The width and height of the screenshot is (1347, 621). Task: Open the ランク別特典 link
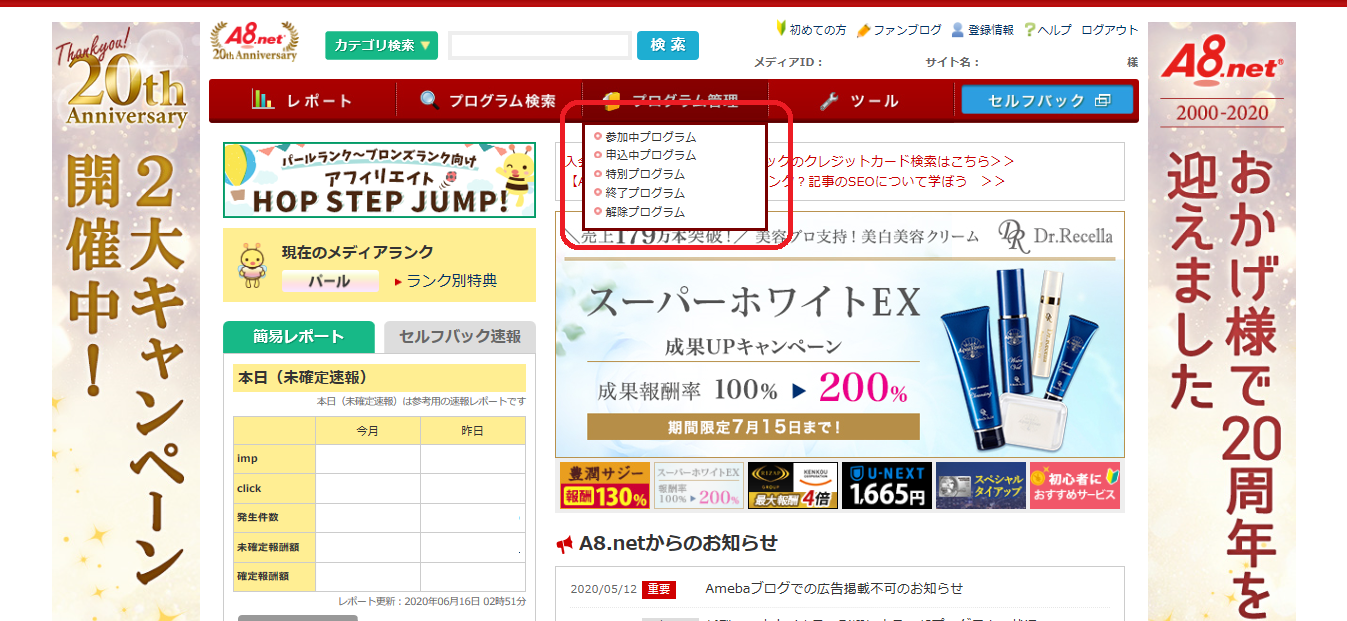click(451, 281)
